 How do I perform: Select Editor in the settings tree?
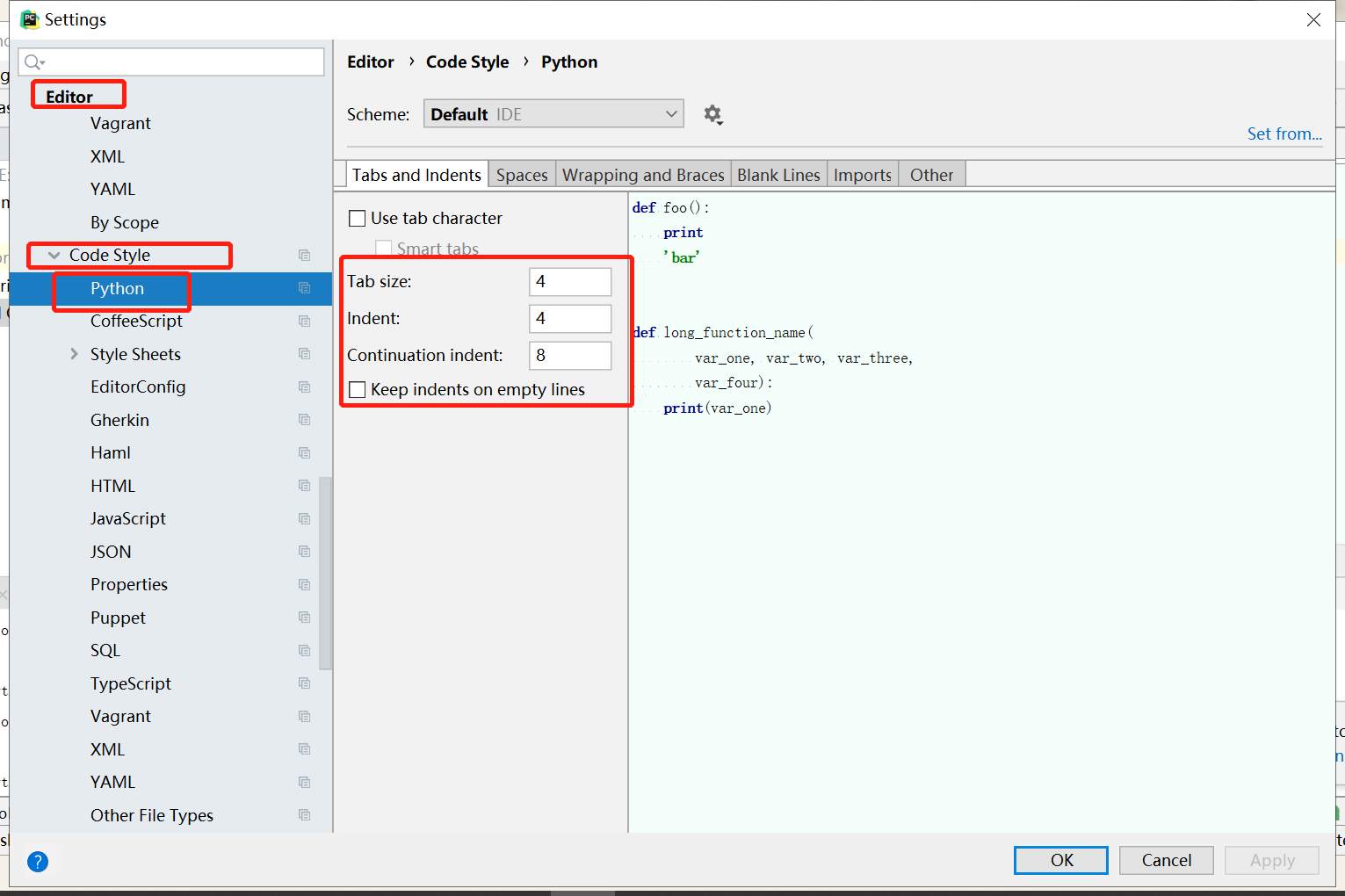click(x=69, y=97)
